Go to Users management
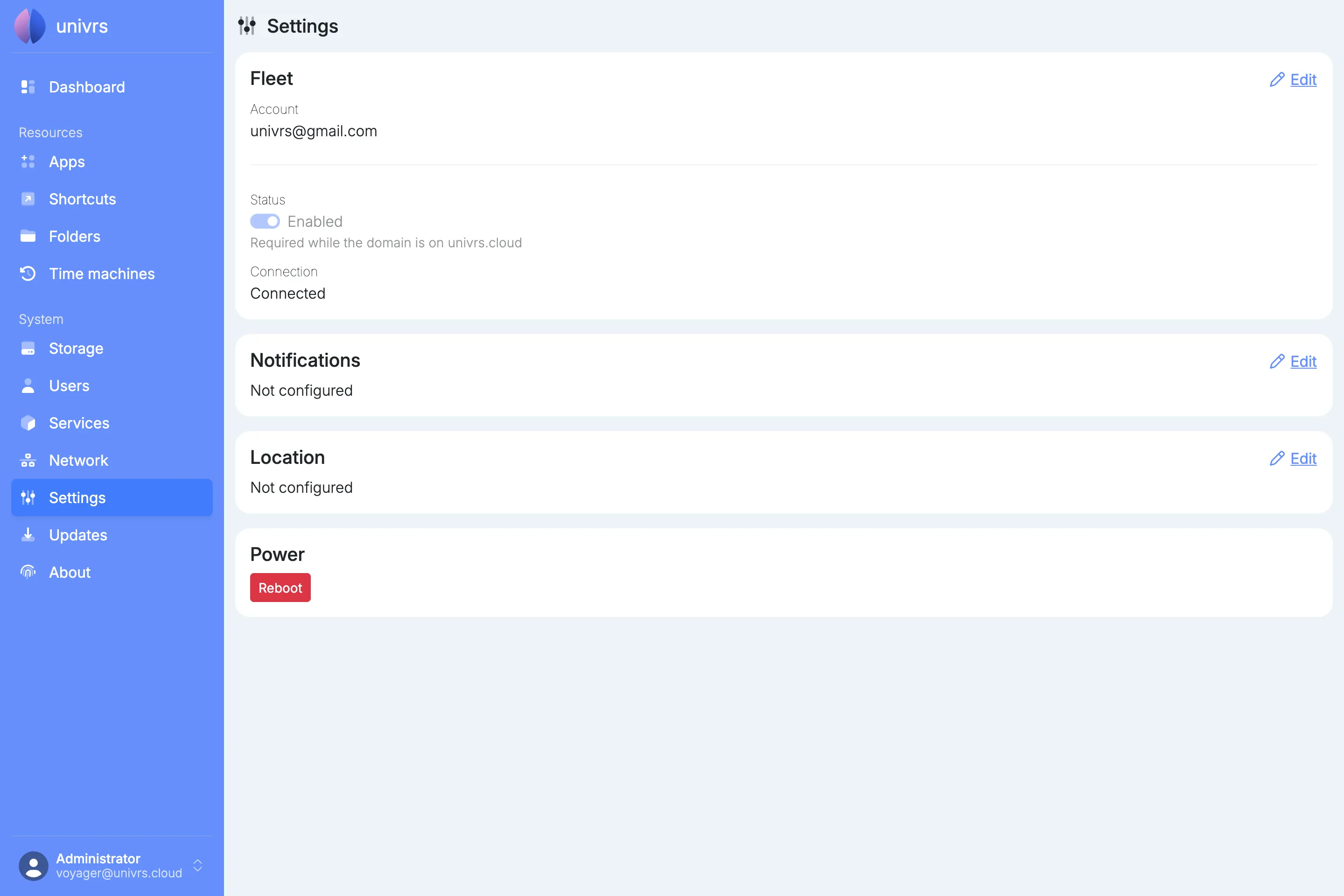The height and width of the screenshot is (896, 1344). [x=112, y=386]
